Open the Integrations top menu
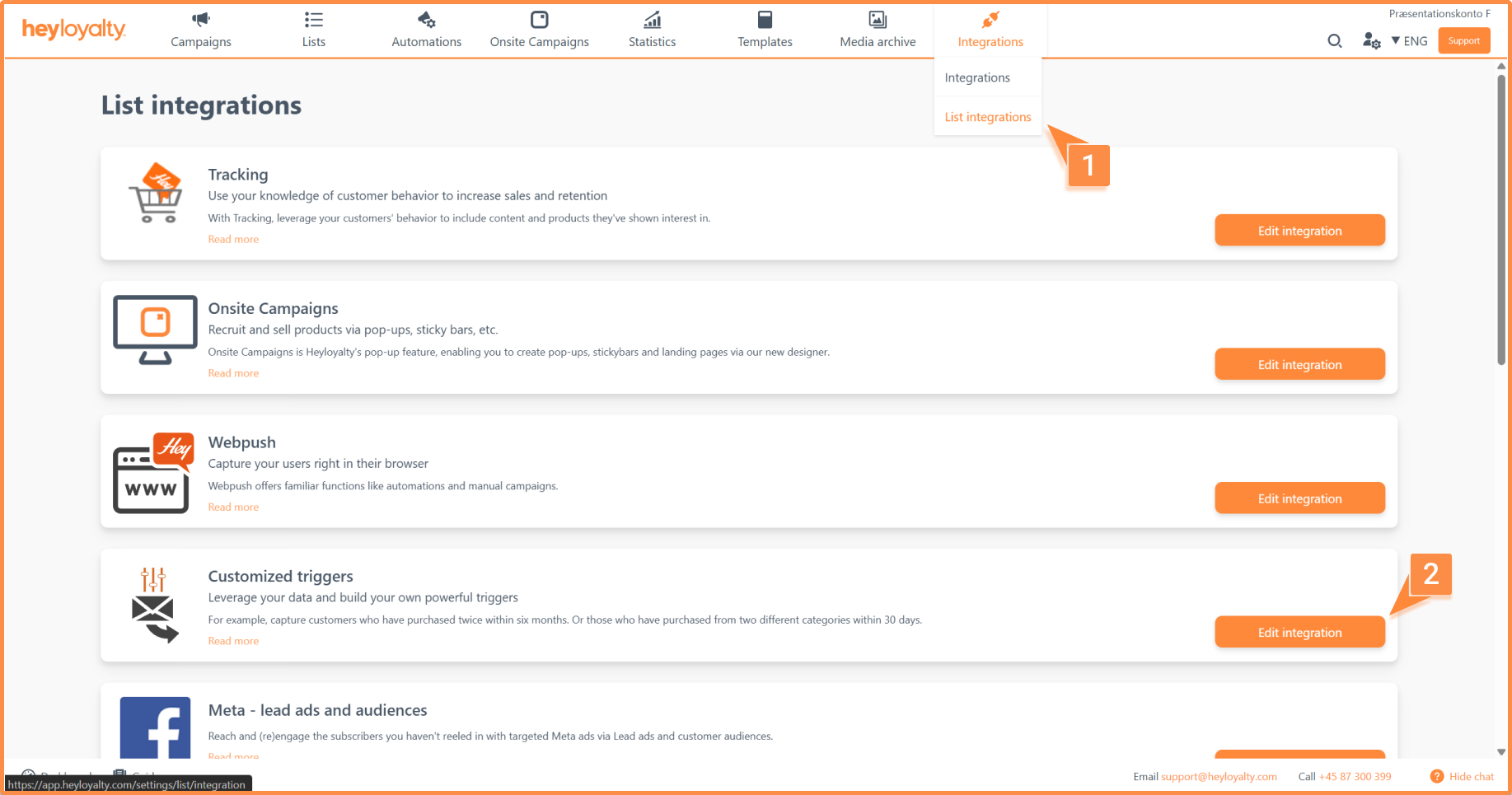Viewport: 1512px width, 795px height. tap(990, 30)
